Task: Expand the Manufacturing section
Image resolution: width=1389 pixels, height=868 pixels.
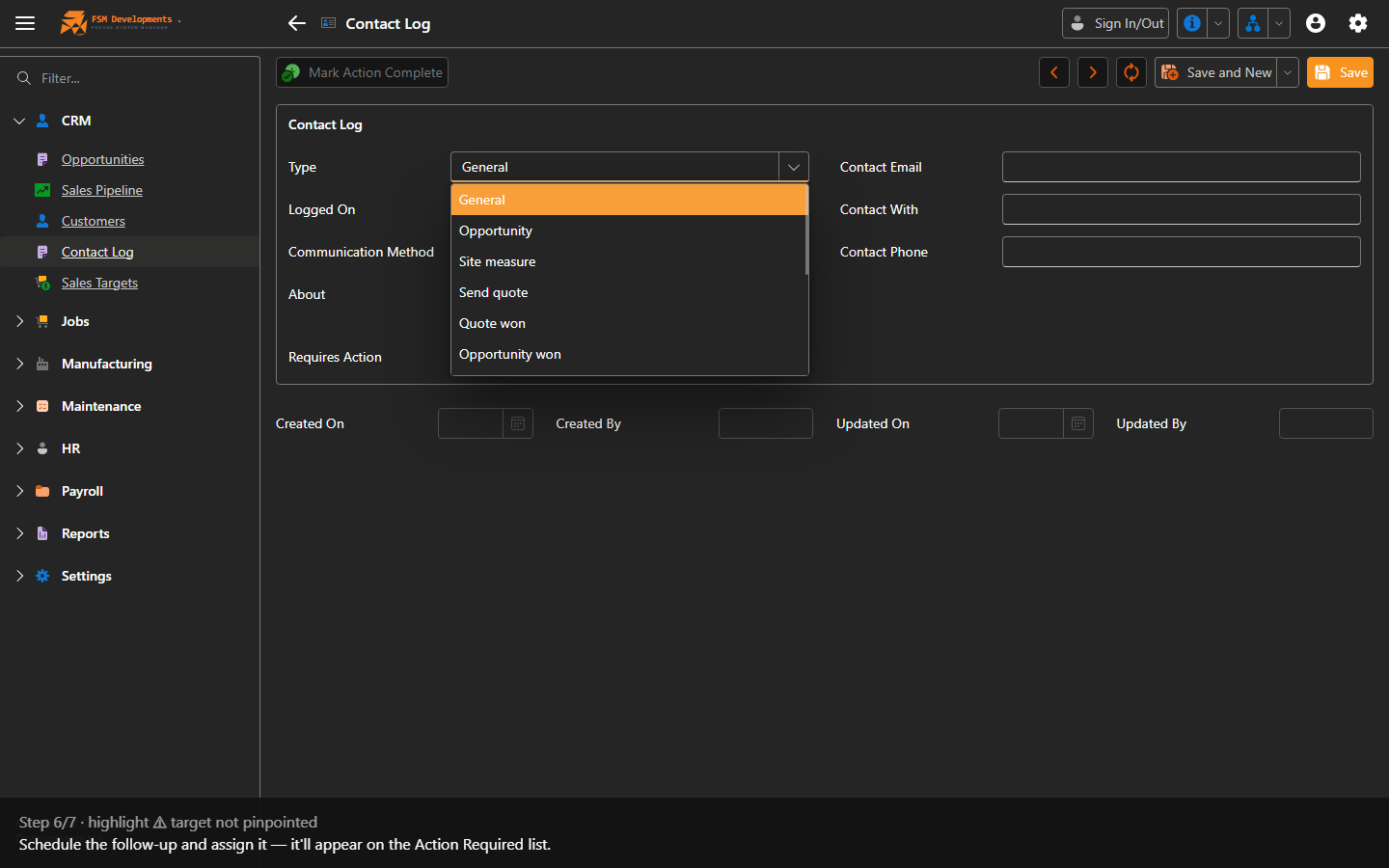Action: tap(19, 364)
